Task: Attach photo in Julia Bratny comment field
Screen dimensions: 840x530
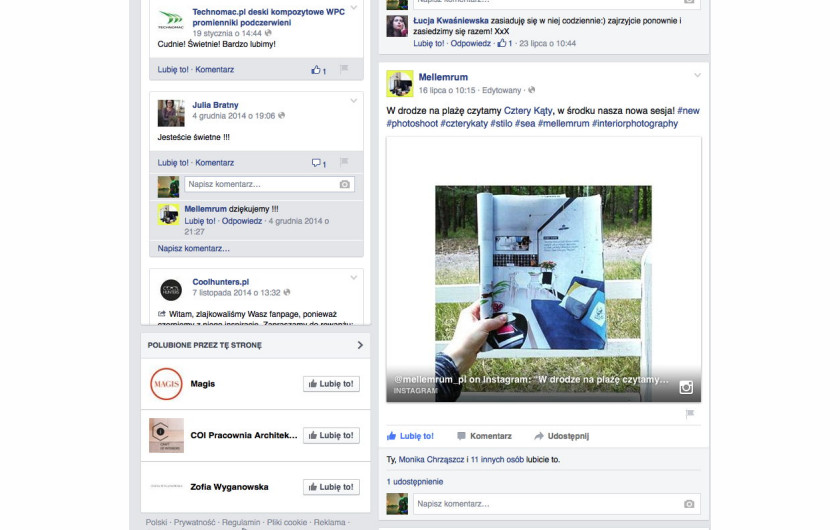Action: point(344,184)
